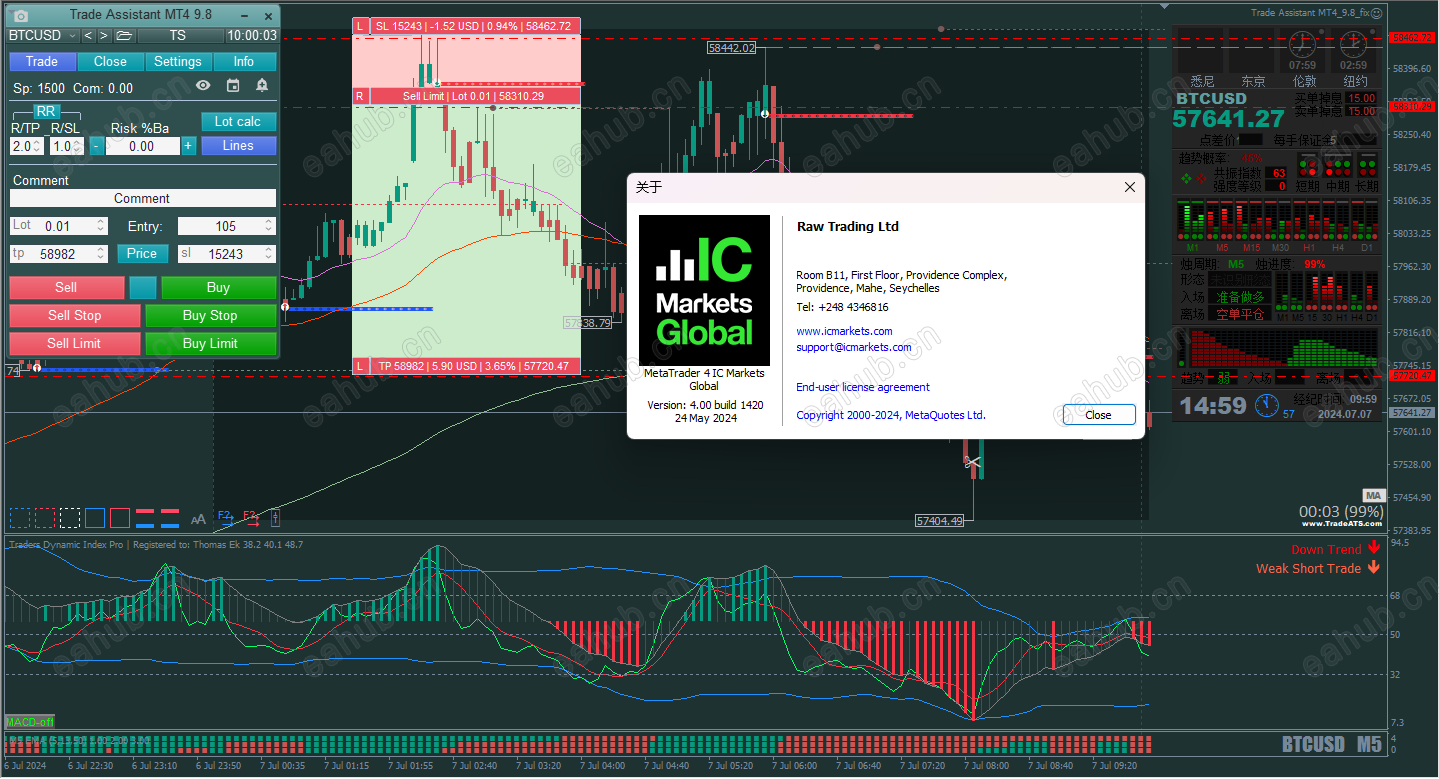This screenshot has height=779, width=1439.
Task: Click the Lot size spinner arrows
Action: point(100,226)
